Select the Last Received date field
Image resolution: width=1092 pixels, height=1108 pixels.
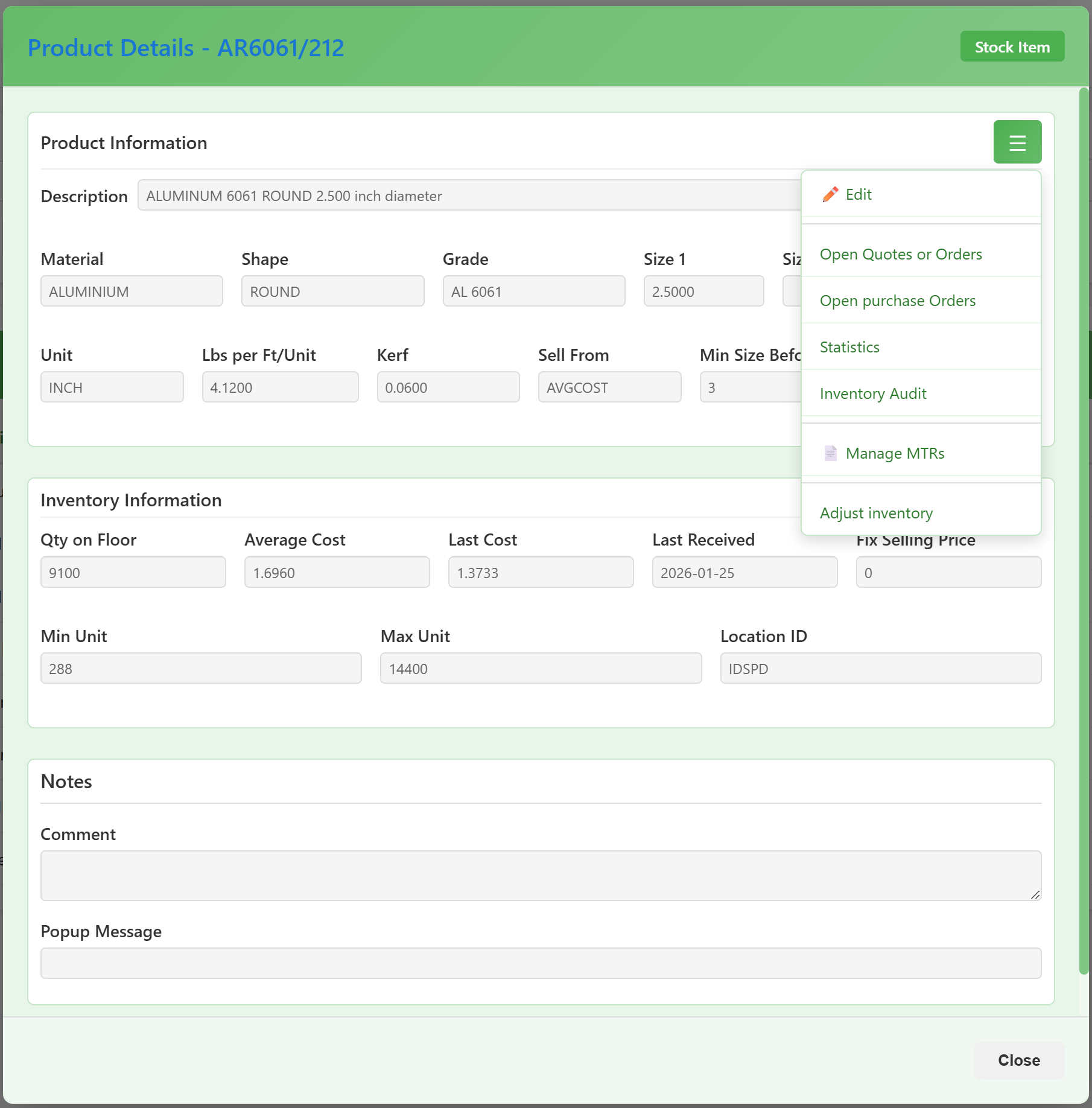pyautogui.click(x=744, y=572)
